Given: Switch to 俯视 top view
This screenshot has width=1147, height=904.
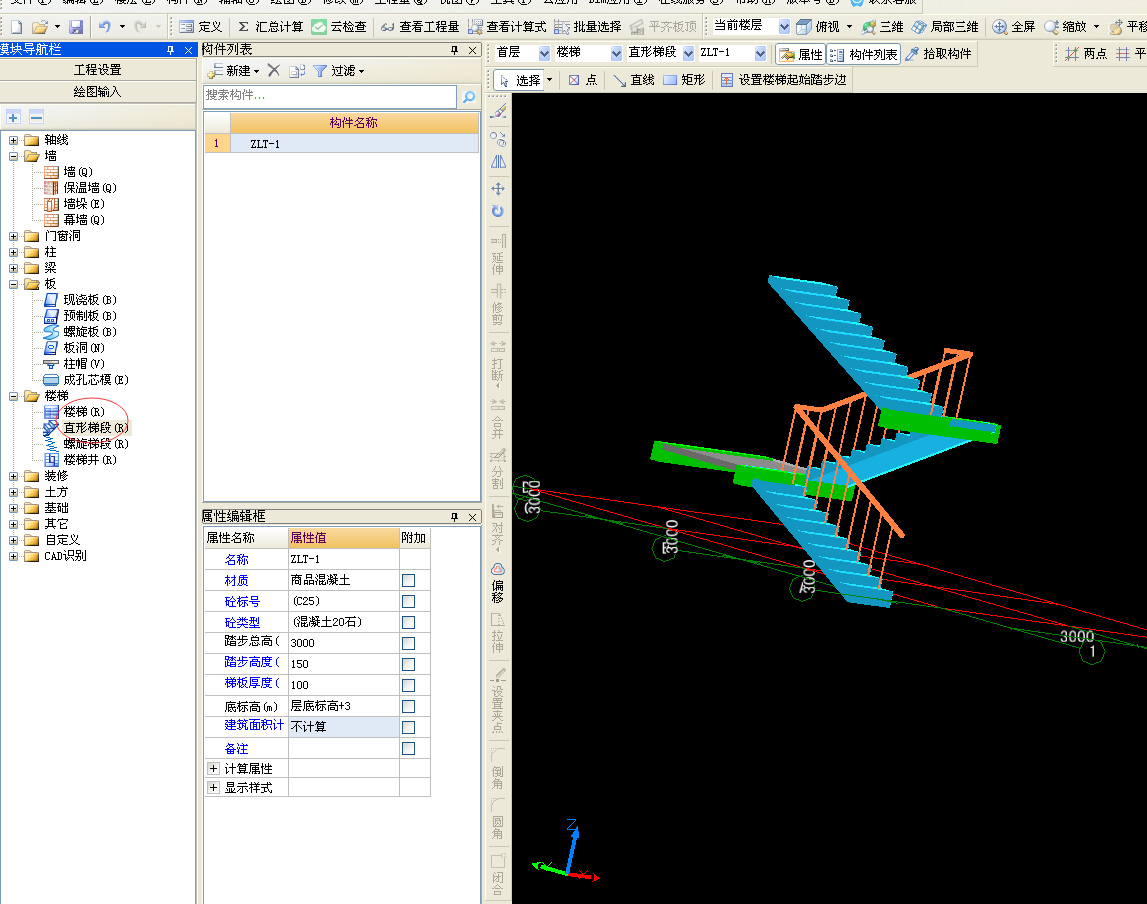Looking at the screenshot, I should point(819,27).
